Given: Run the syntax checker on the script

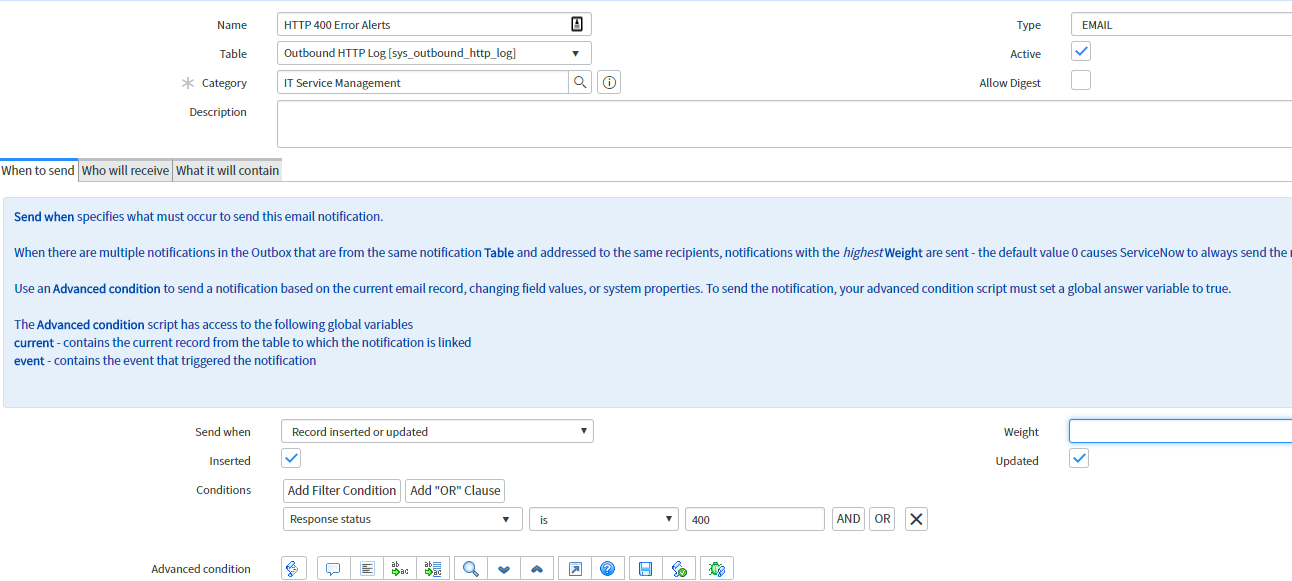Looking at the screenshot, I should 680,568.
